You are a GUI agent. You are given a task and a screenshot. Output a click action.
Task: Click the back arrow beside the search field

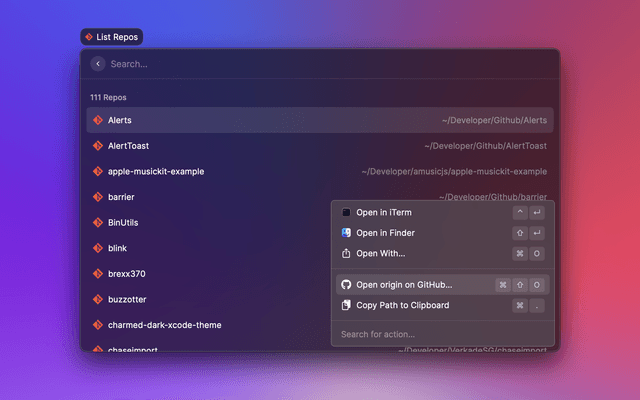97,64
